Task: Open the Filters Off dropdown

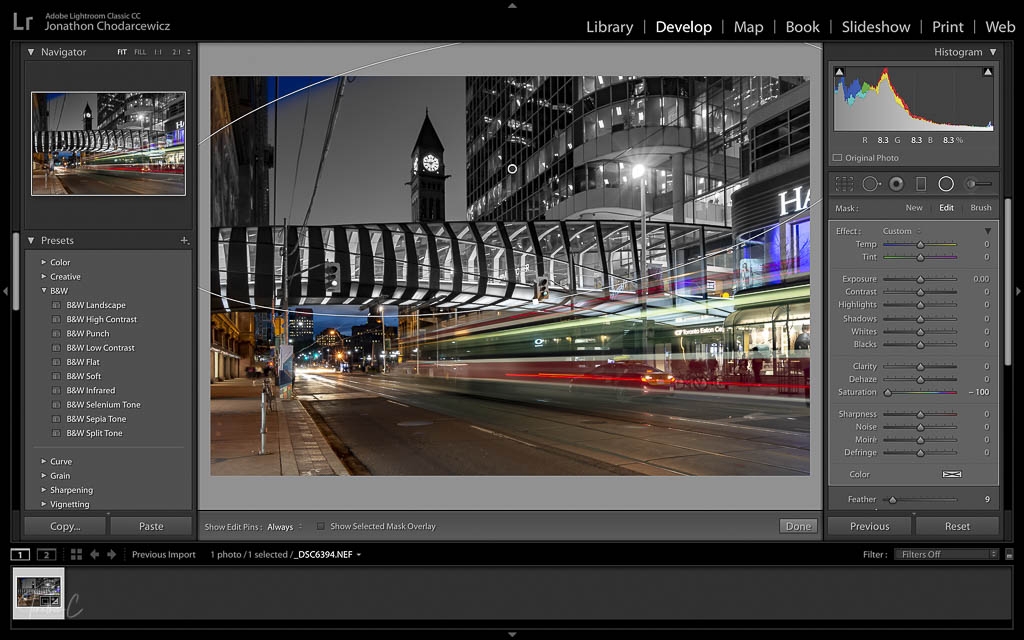Action: (948, 554)
